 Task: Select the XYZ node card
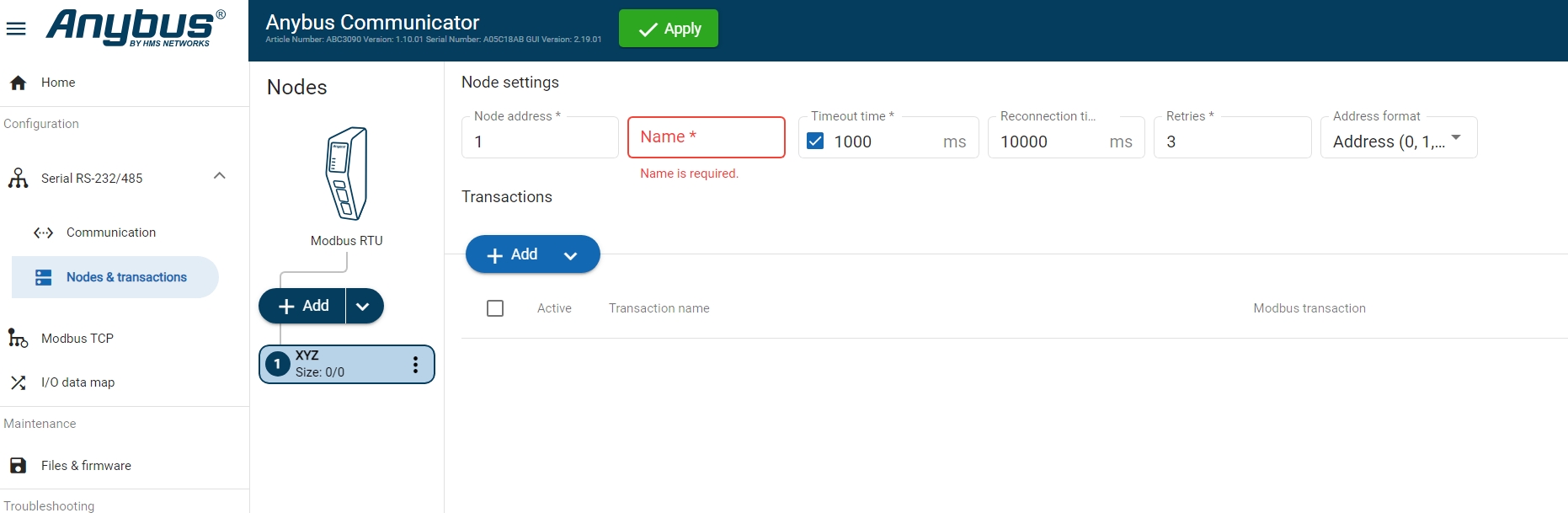(337, 364)
